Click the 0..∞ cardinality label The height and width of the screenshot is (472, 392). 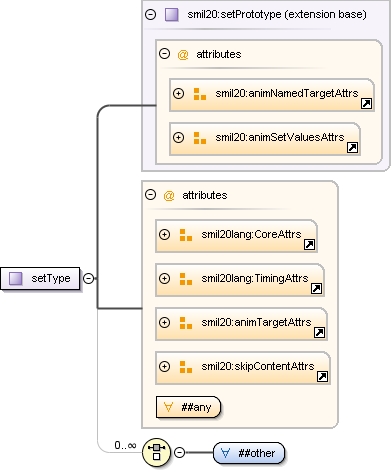pyautogui.click(x=125, y=445)
